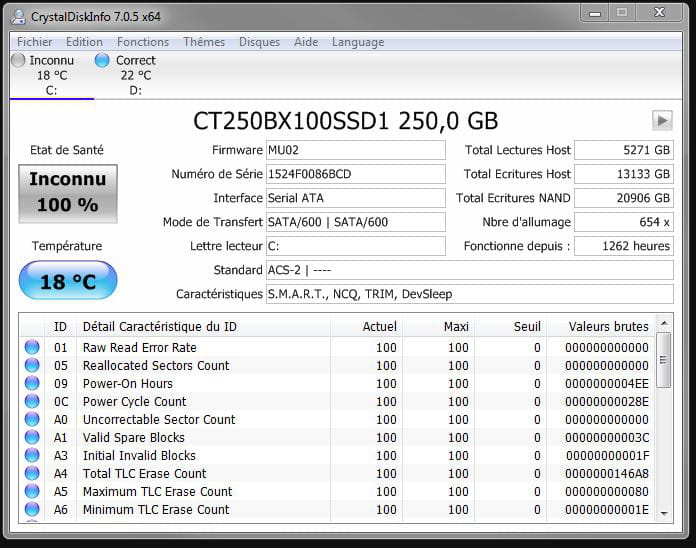This screenshot has height=548, width=696.
Task: Click power-on count value 654 x
Action: (624, 222)
